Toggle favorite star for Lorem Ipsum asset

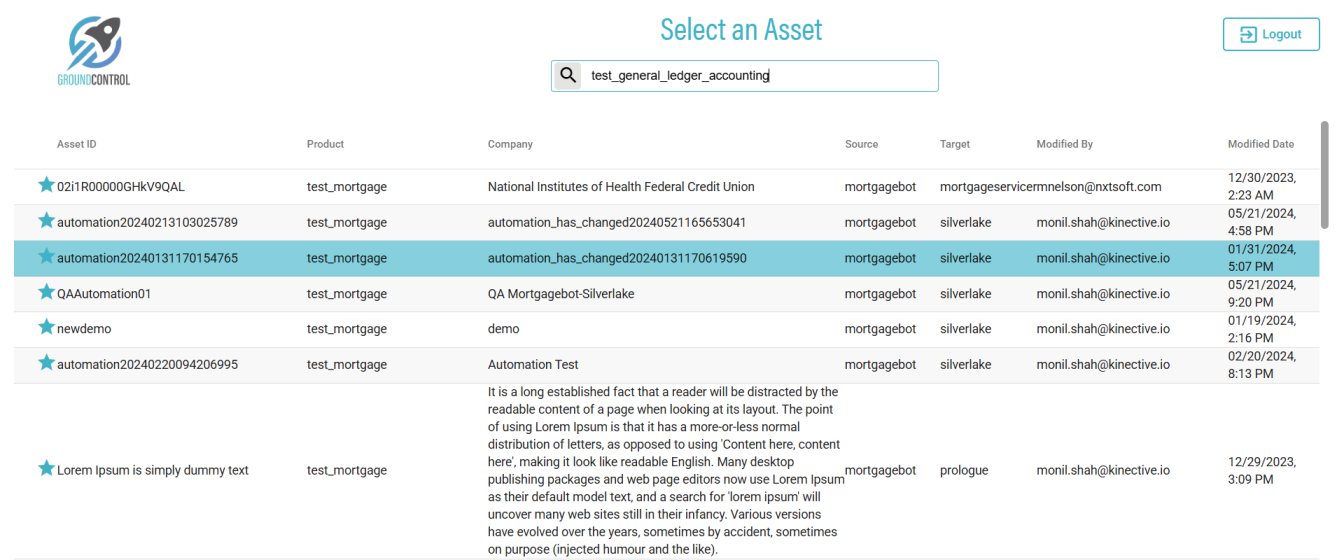point(46,469)
